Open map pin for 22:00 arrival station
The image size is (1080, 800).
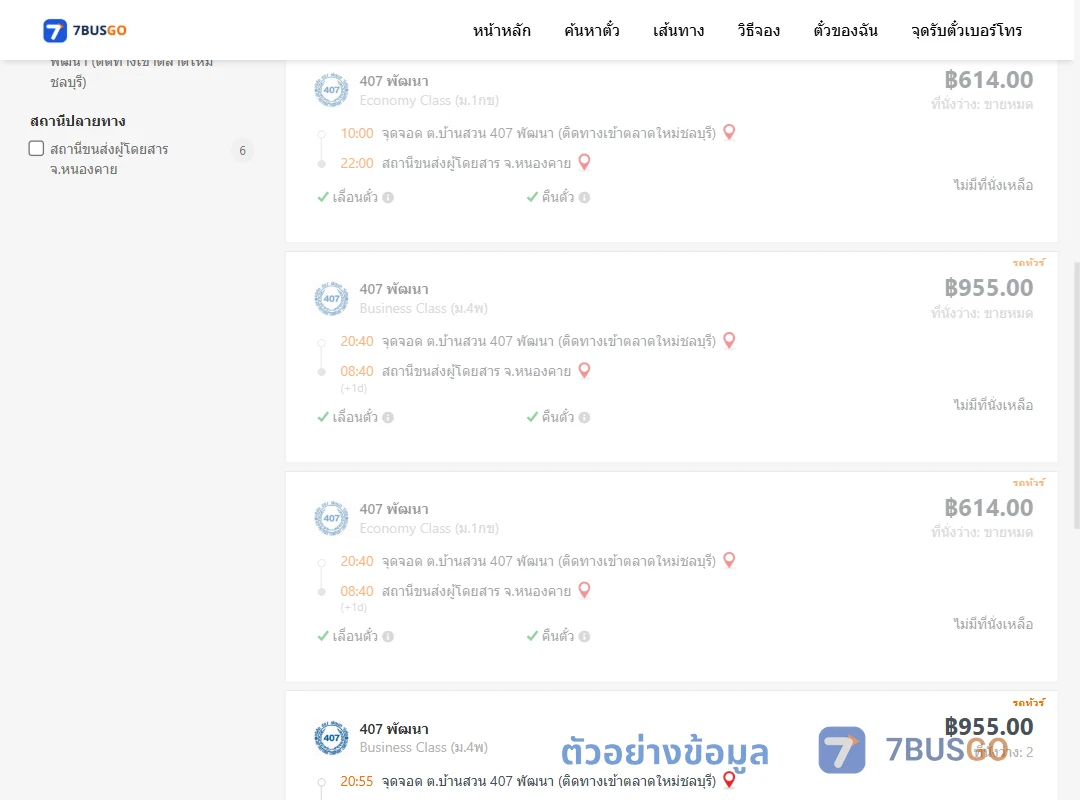tap(584, 162)
